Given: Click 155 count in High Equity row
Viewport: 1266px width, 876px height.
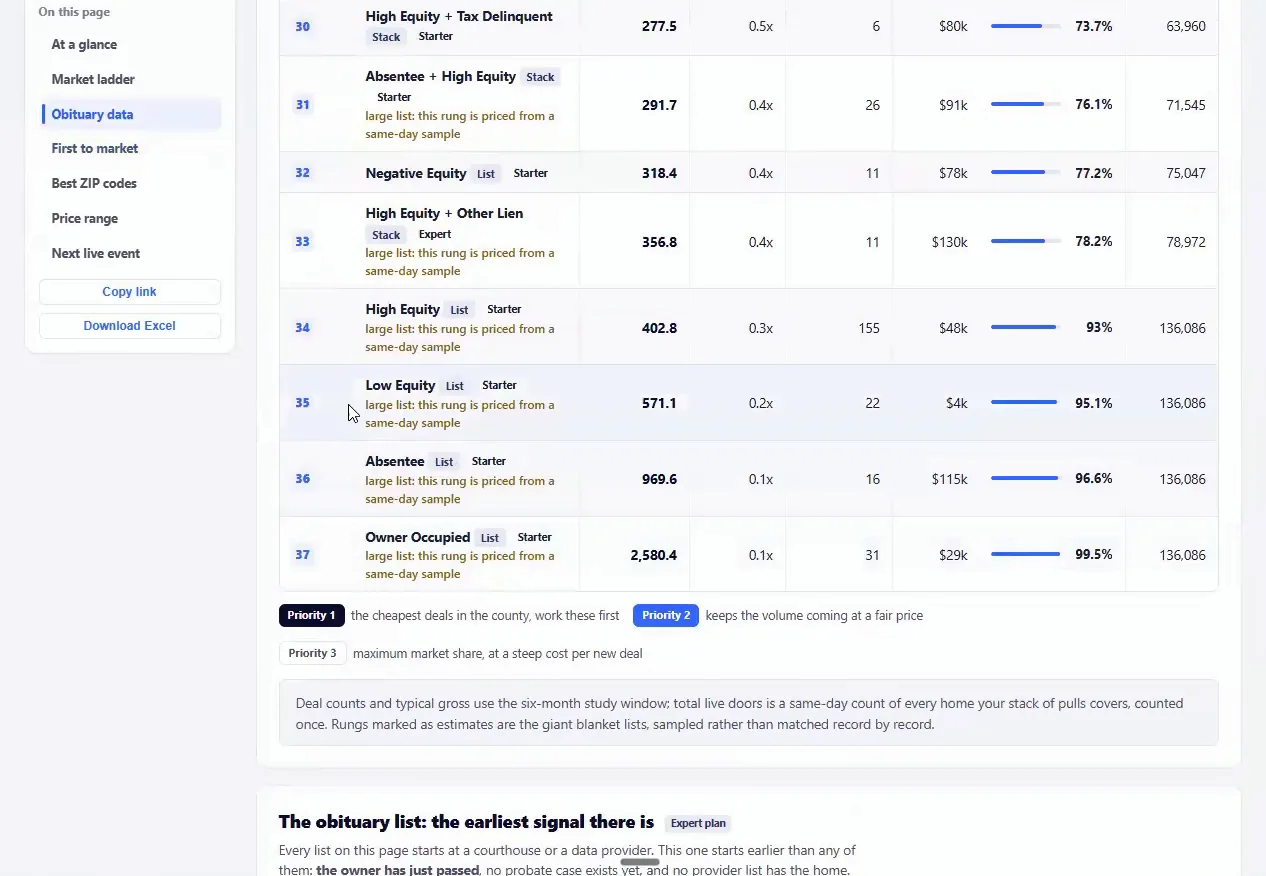Looking at the screenshot, I should (869, 328).
